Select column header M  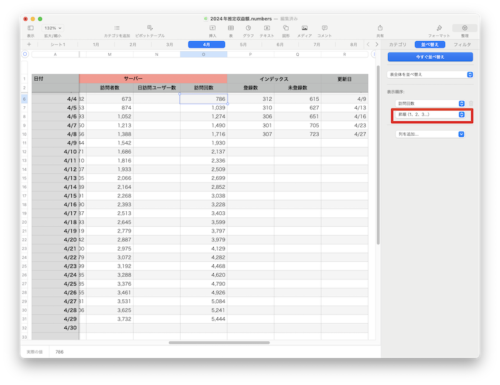(110, 54)
